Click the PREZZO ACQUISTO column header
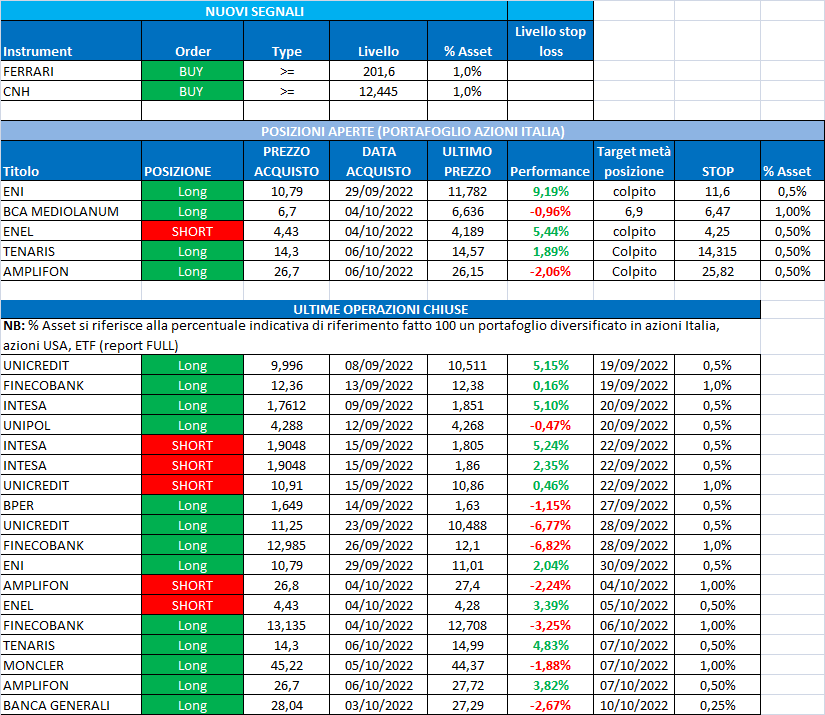This screenshot has width=825, height=715. [x=287, y=161]
